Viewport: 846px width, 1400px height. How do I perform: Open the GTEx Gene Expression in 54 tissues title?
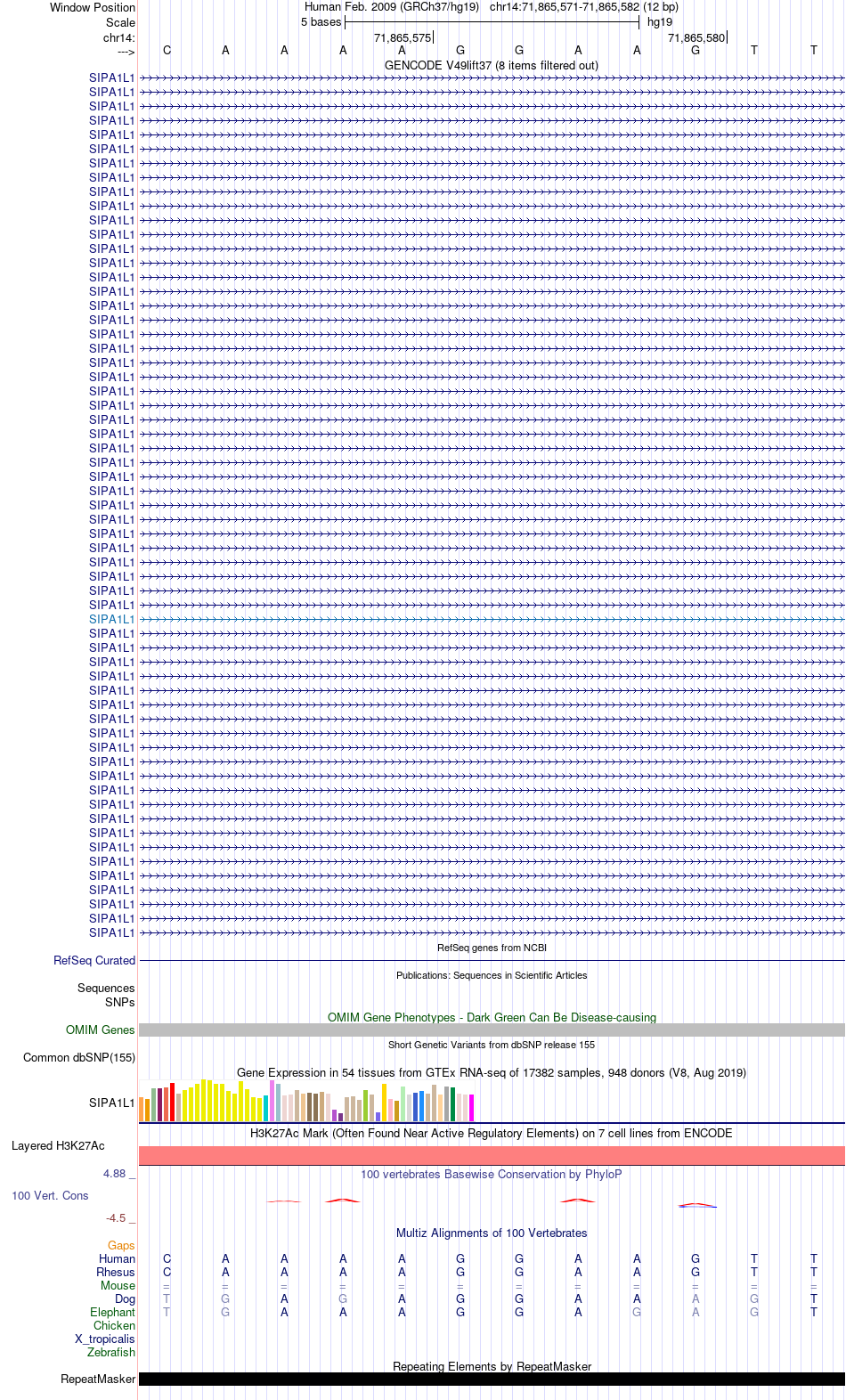(x=492, y=1072)
